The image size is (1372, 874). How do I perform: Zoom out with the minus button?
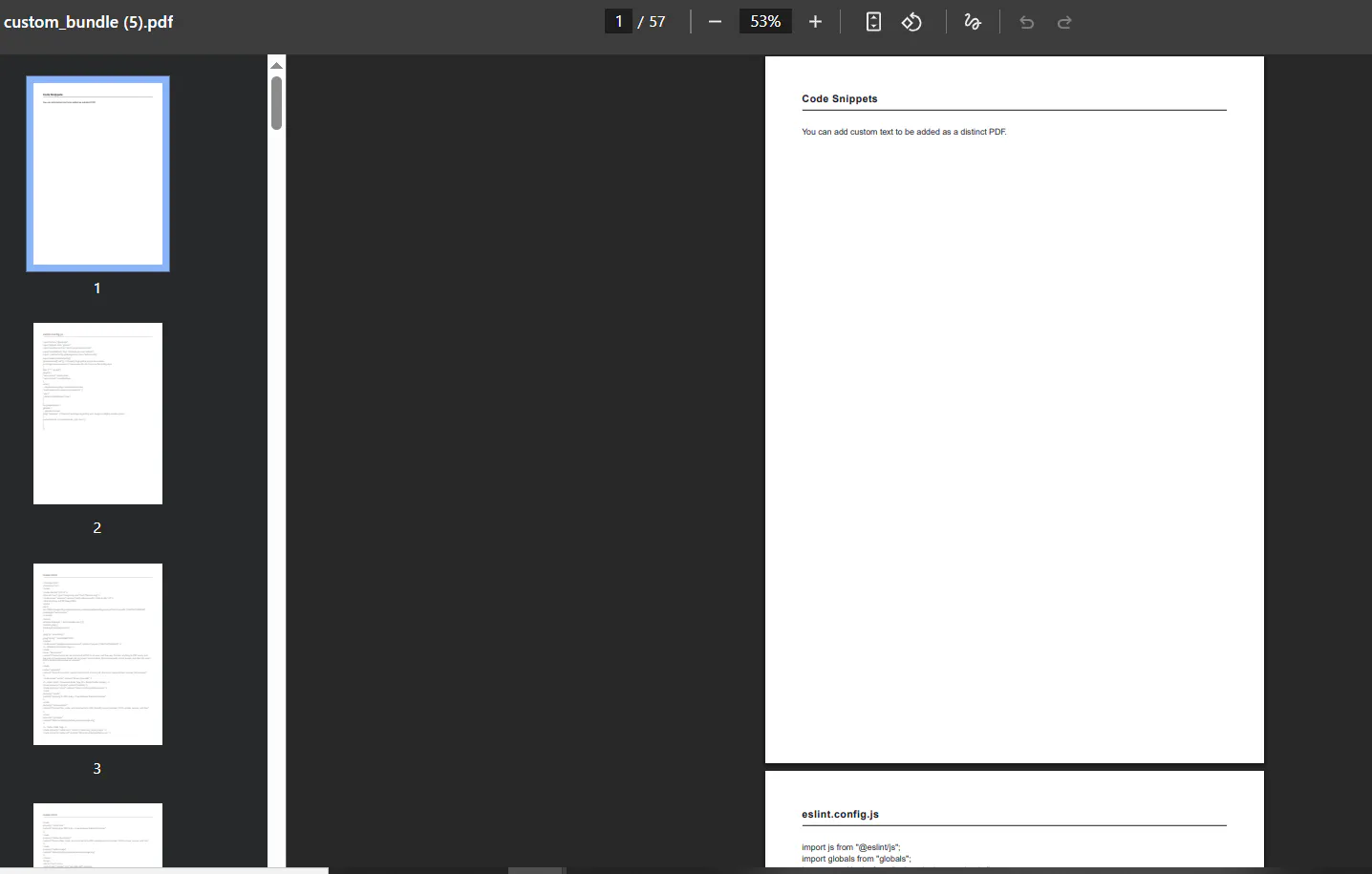715,21
